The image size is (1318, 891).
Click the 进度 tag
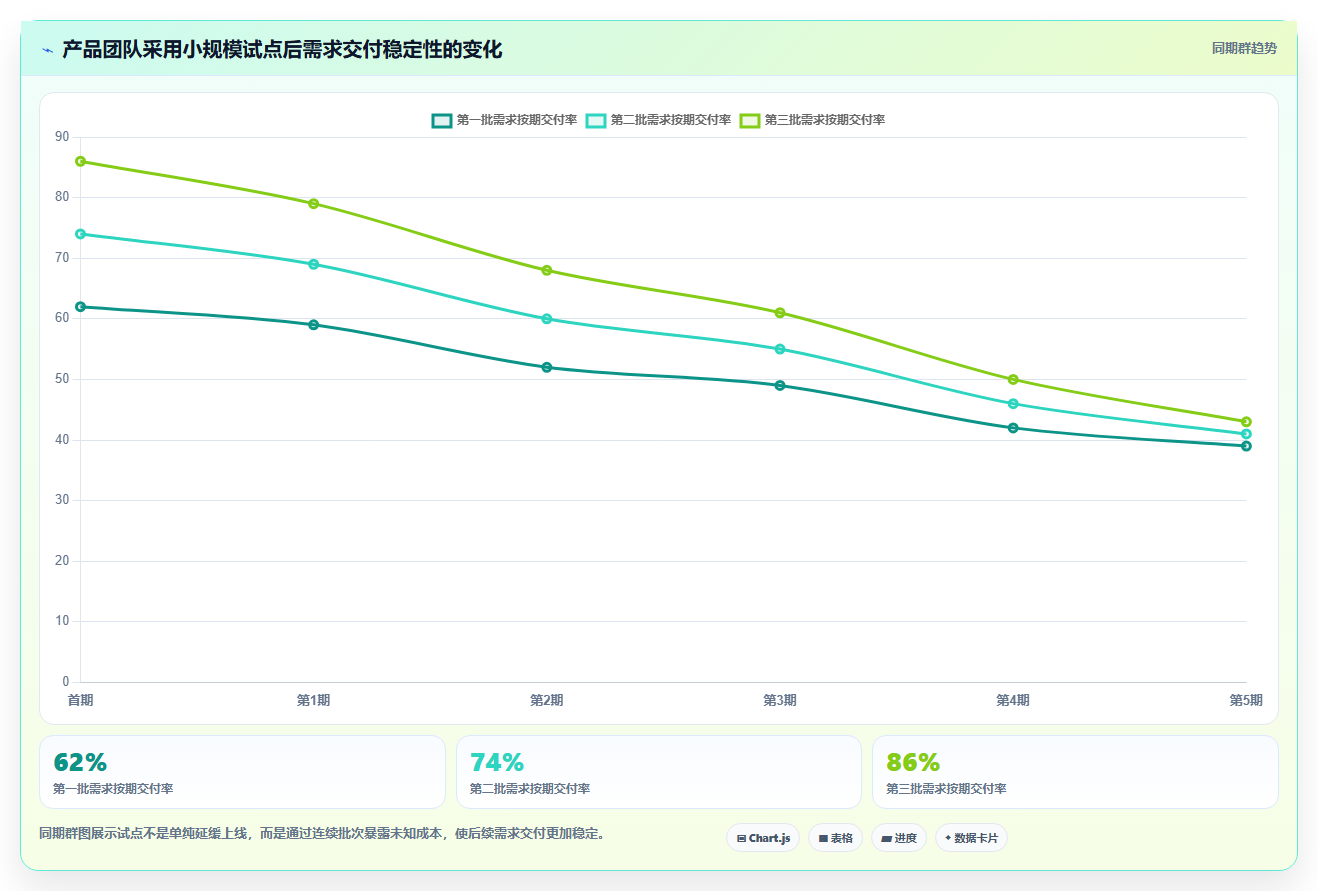pos(899,838)
